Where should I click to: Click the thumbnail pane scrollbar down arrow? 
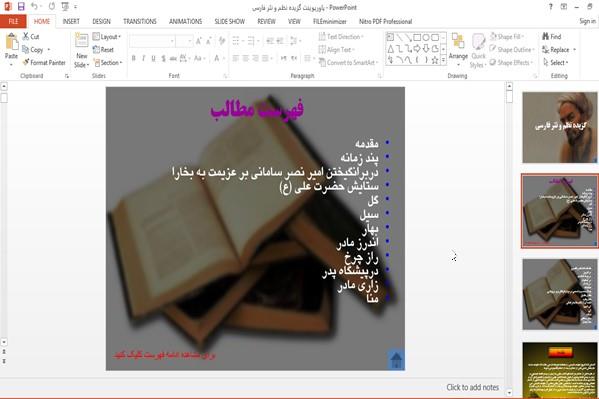(x=509, y=393)
